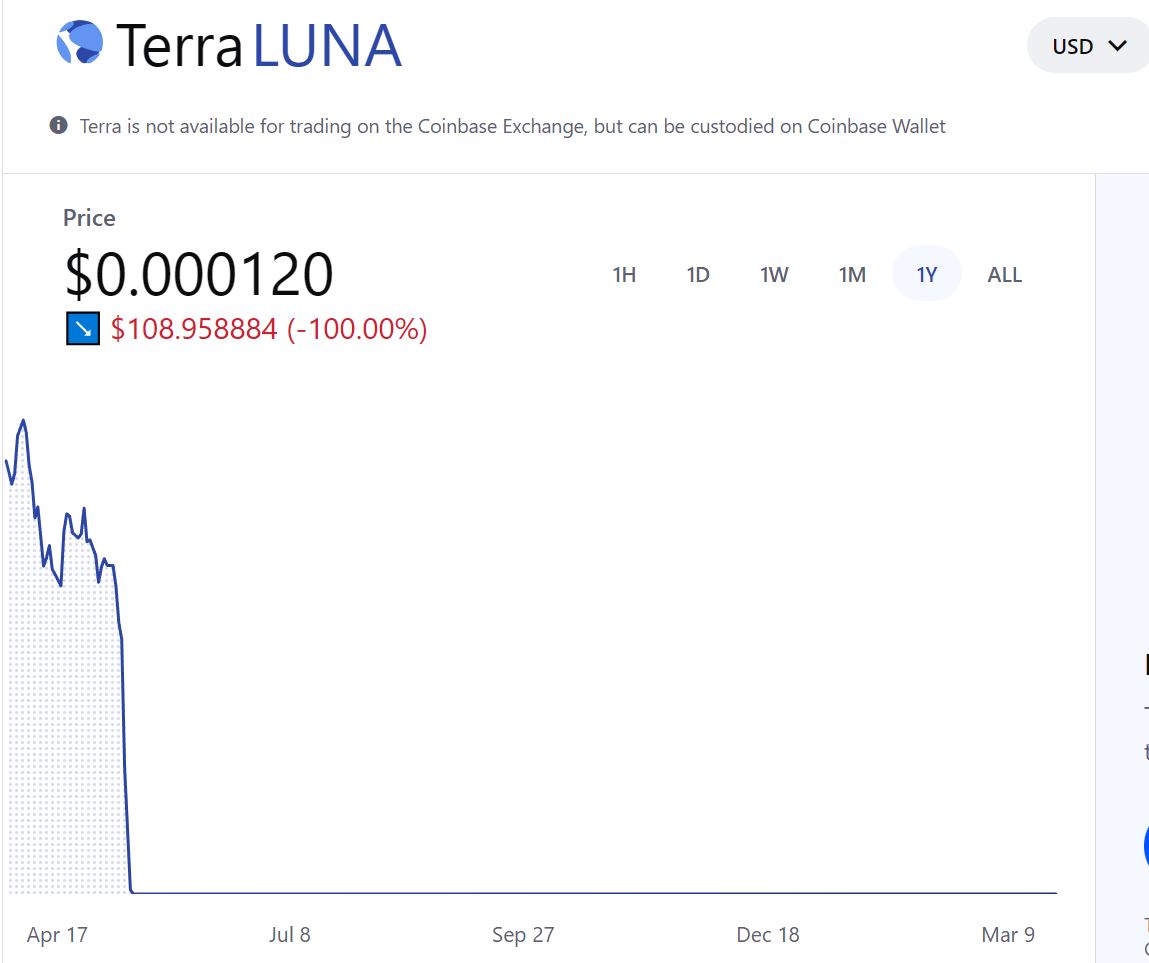Choose the 1Y time range
This screenshot has height=963, width=1149.
point(927,274)
